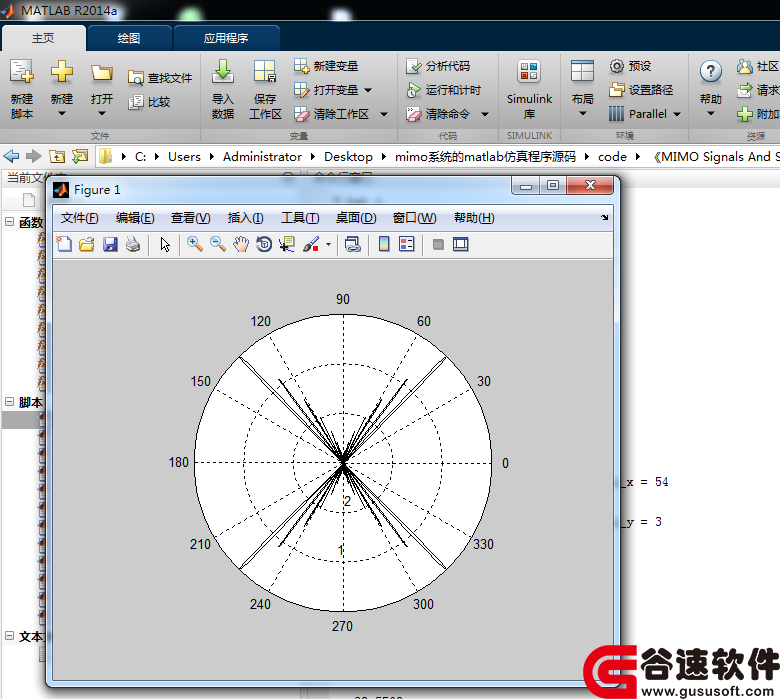Switch to 绘图 (Plots) tab
This screenshot has width=780, height=699.
click(129, 38)
